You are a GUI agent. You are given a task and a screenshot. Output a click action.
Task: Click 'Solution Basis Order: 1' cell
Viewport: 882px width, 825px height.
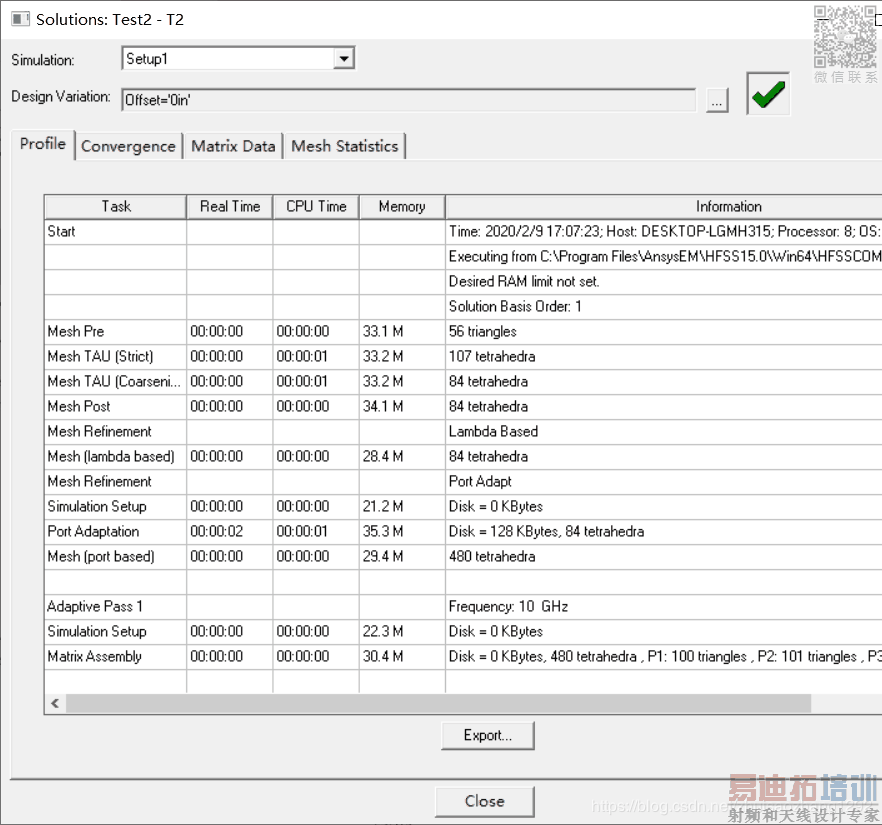(x=664, y=306)
